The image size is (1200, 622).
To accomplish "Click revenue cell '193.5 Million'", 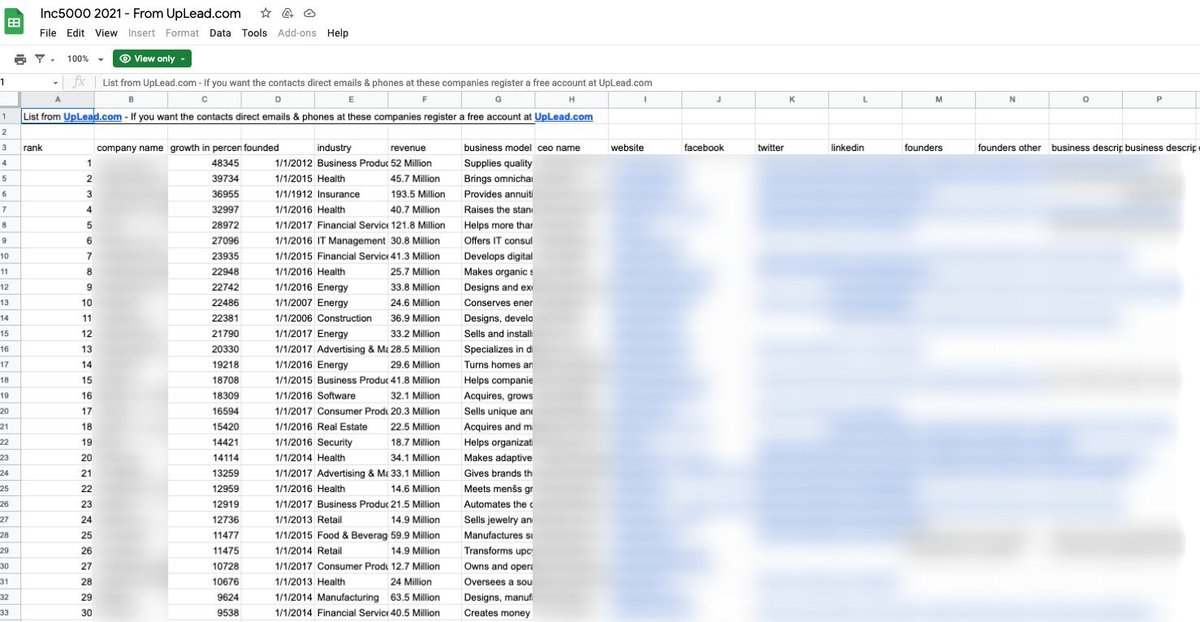I will pyautogui.click(x=425, y=194).
